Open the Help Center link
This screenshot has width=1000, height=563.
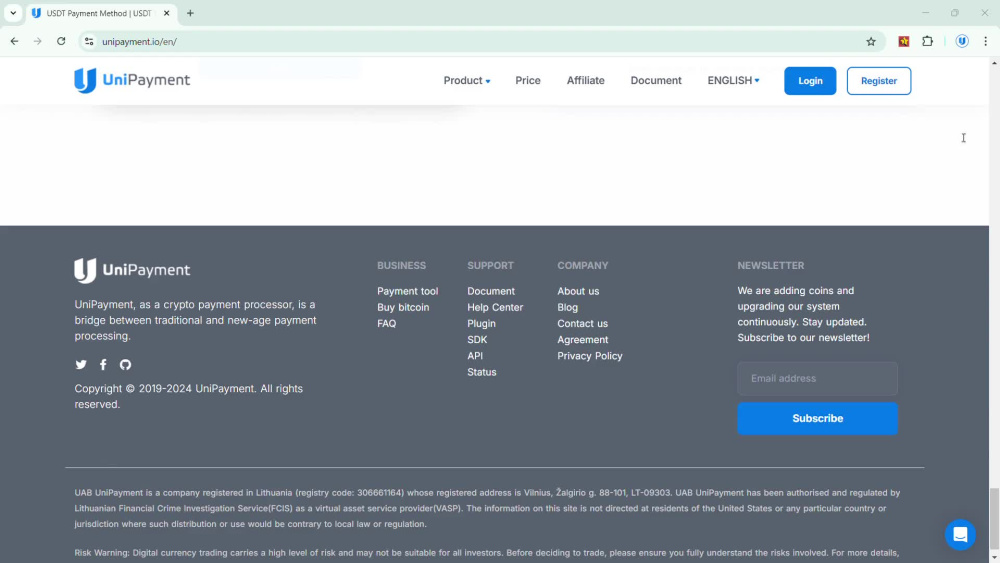click(495, 307)
